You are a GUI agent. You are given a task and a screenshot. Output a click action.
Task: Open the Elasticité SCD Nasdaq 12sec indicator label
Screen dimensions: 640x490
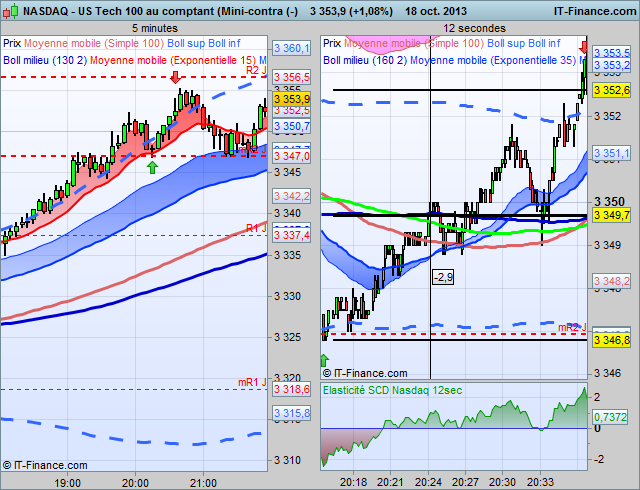tap(392, 390)
